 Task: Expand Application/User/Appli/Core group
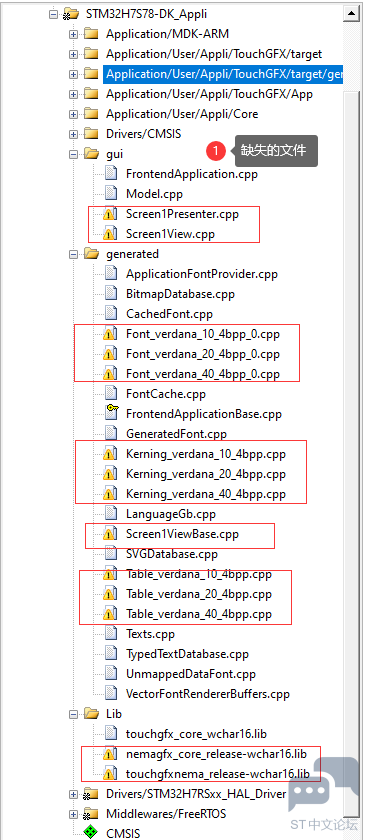point(73,114)
